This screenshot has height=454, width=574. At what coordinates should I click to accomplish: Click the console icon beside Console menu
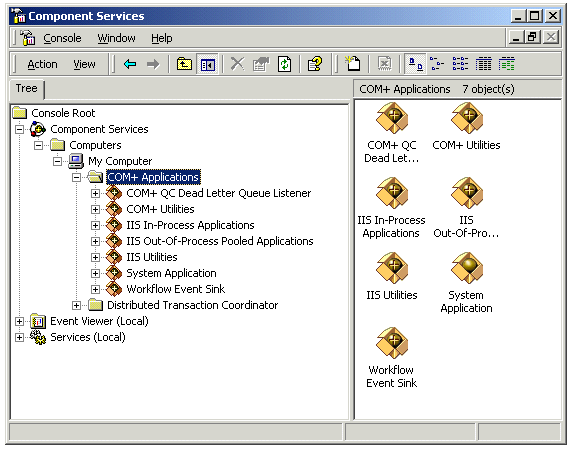click(x=27, y=38)
